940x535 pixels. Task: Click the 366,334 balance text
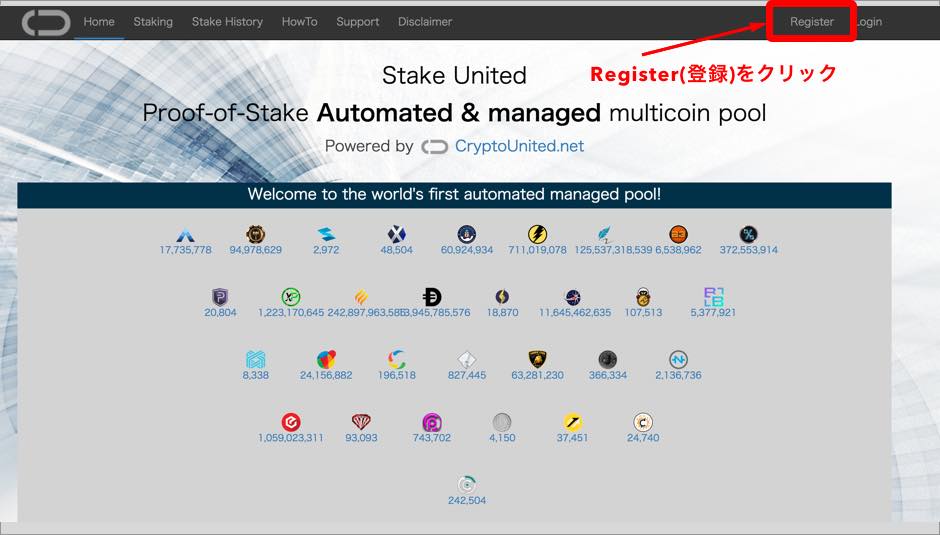(607, 375)
